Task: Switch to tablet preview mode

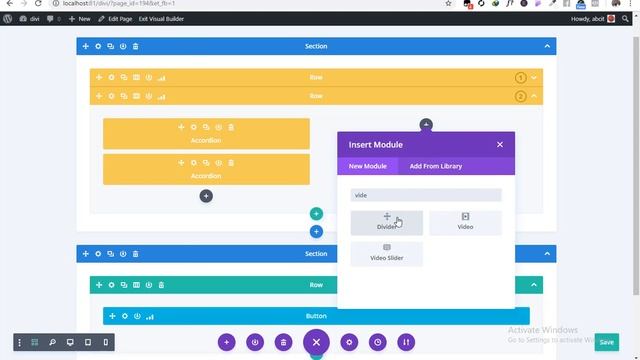Action: 88,342
